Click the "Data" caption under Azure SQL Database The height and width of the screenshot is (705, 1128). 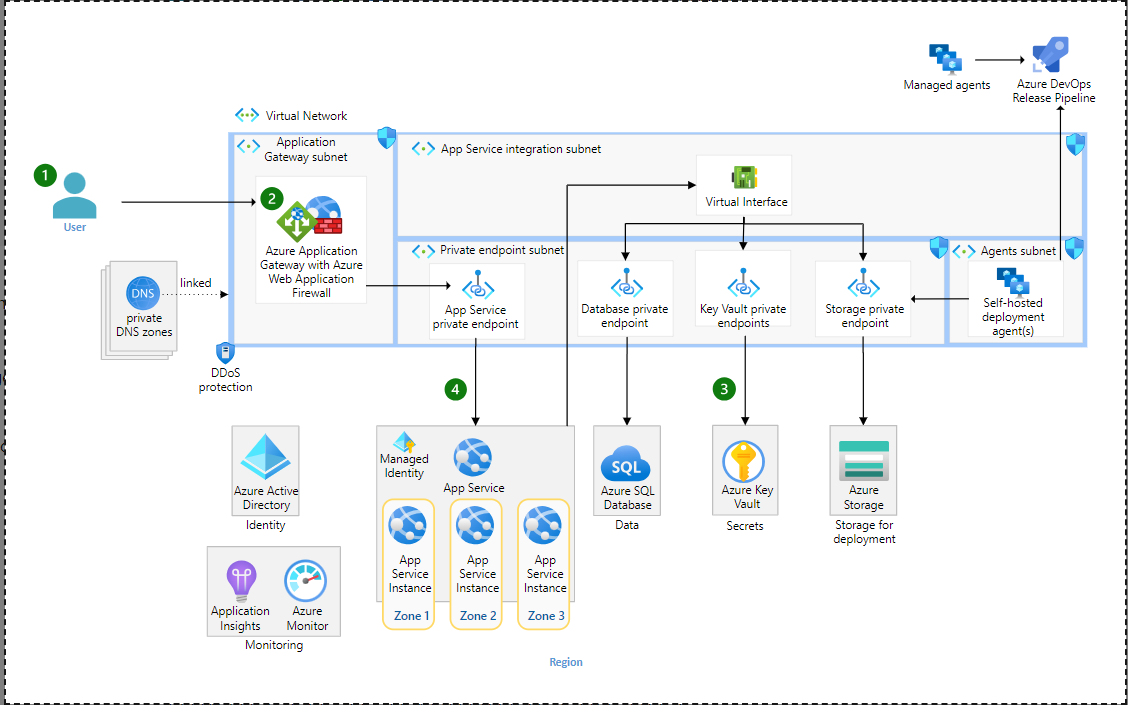pyautogui.click(x=627, y=525)
